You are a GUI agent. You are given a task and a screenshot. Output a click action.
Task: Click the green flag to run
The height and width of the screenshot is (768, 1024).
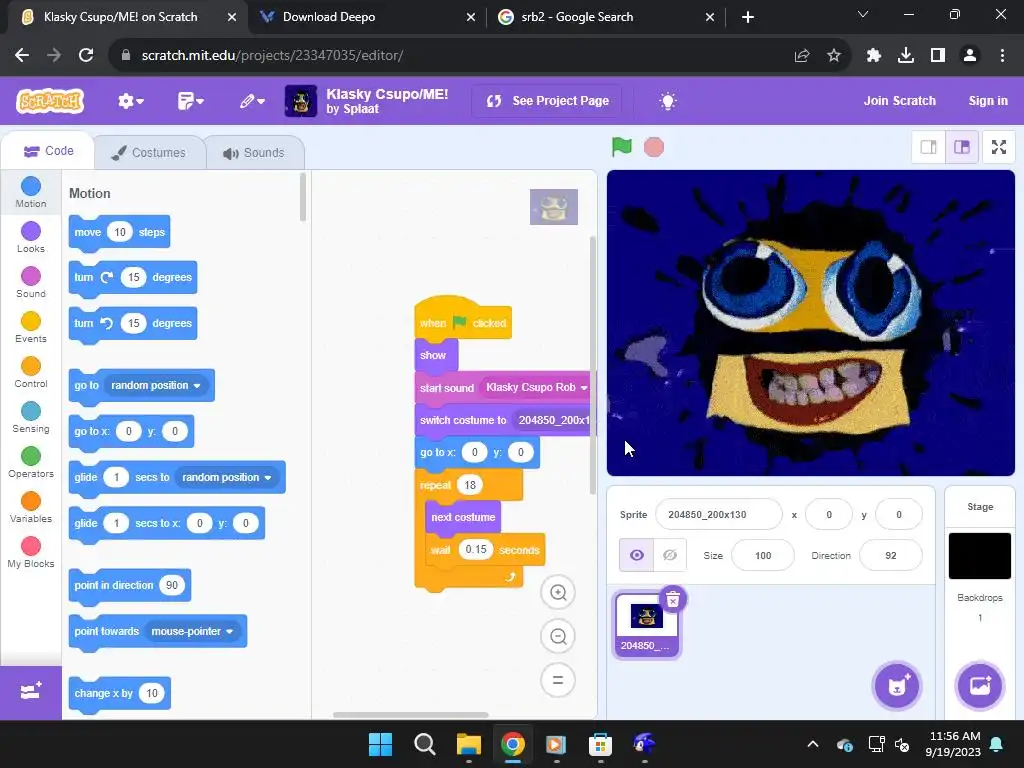[x=622, y=147]
